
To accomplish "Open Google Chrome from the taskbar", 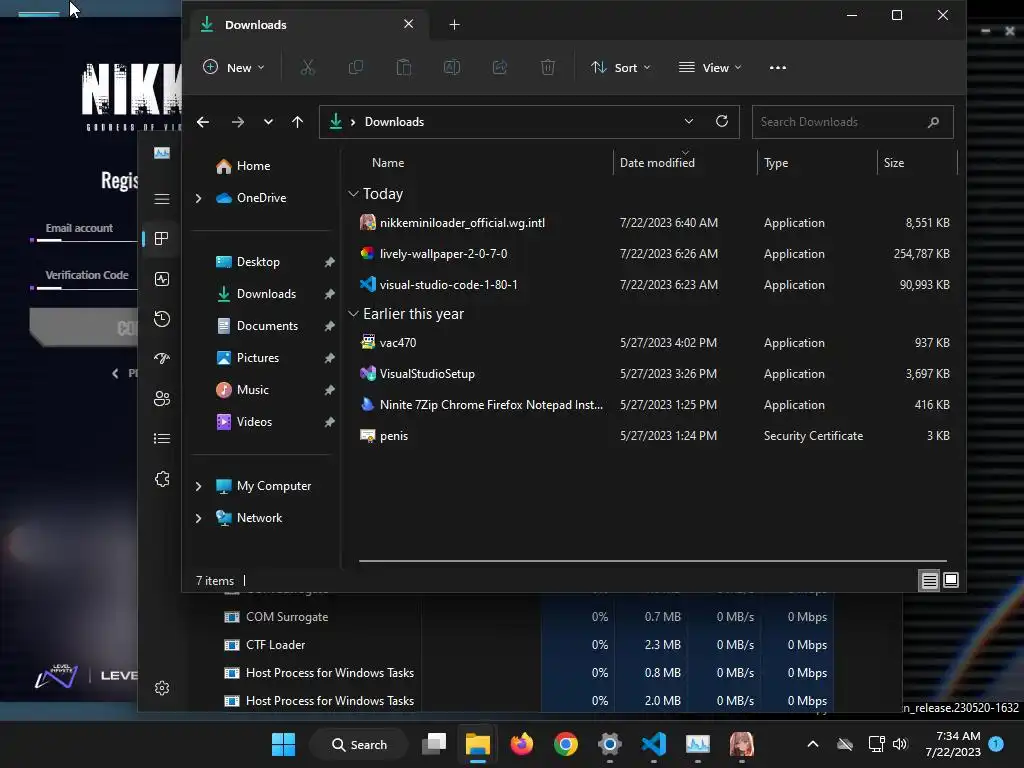I will [x=566, y=744].
